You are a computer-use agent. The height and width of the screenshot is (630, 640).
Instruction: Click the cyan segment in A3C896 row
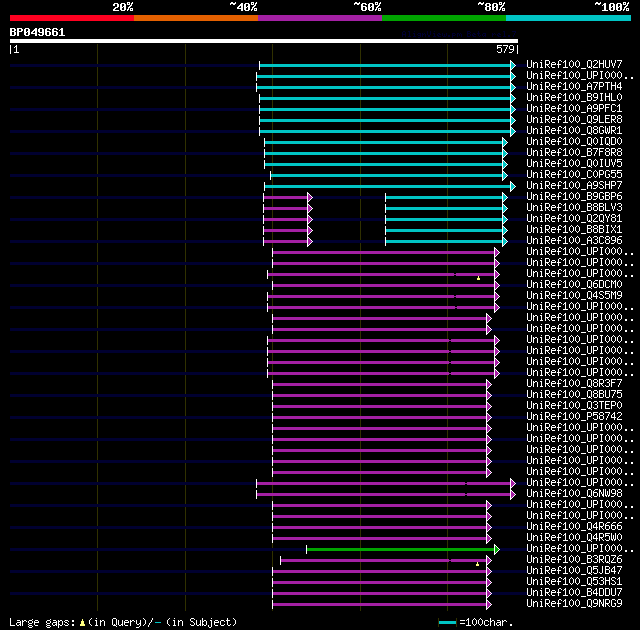(444, 242)
